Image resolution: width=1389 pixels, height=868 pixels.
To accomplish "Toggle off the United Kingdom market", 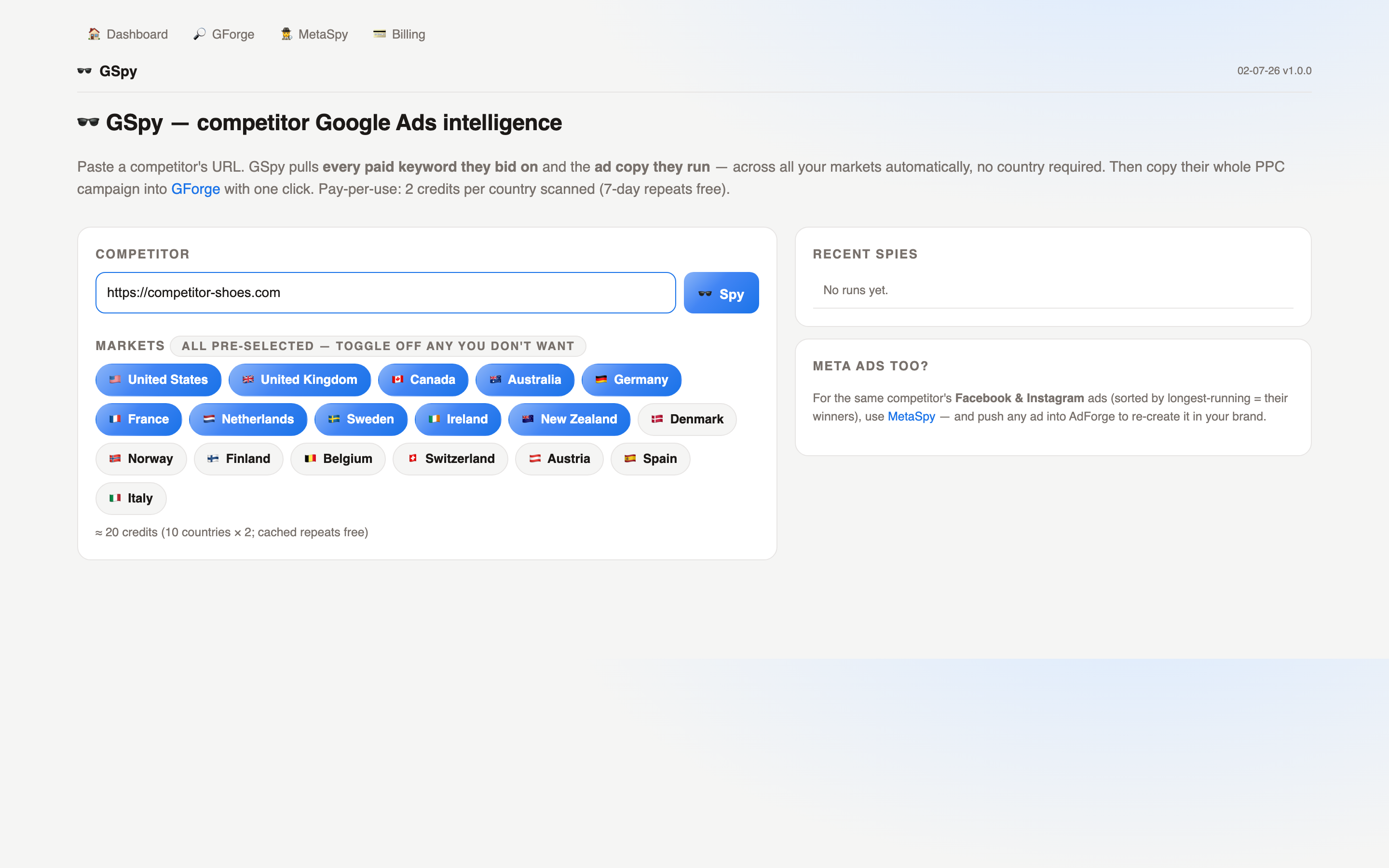I will click(300, 380).
